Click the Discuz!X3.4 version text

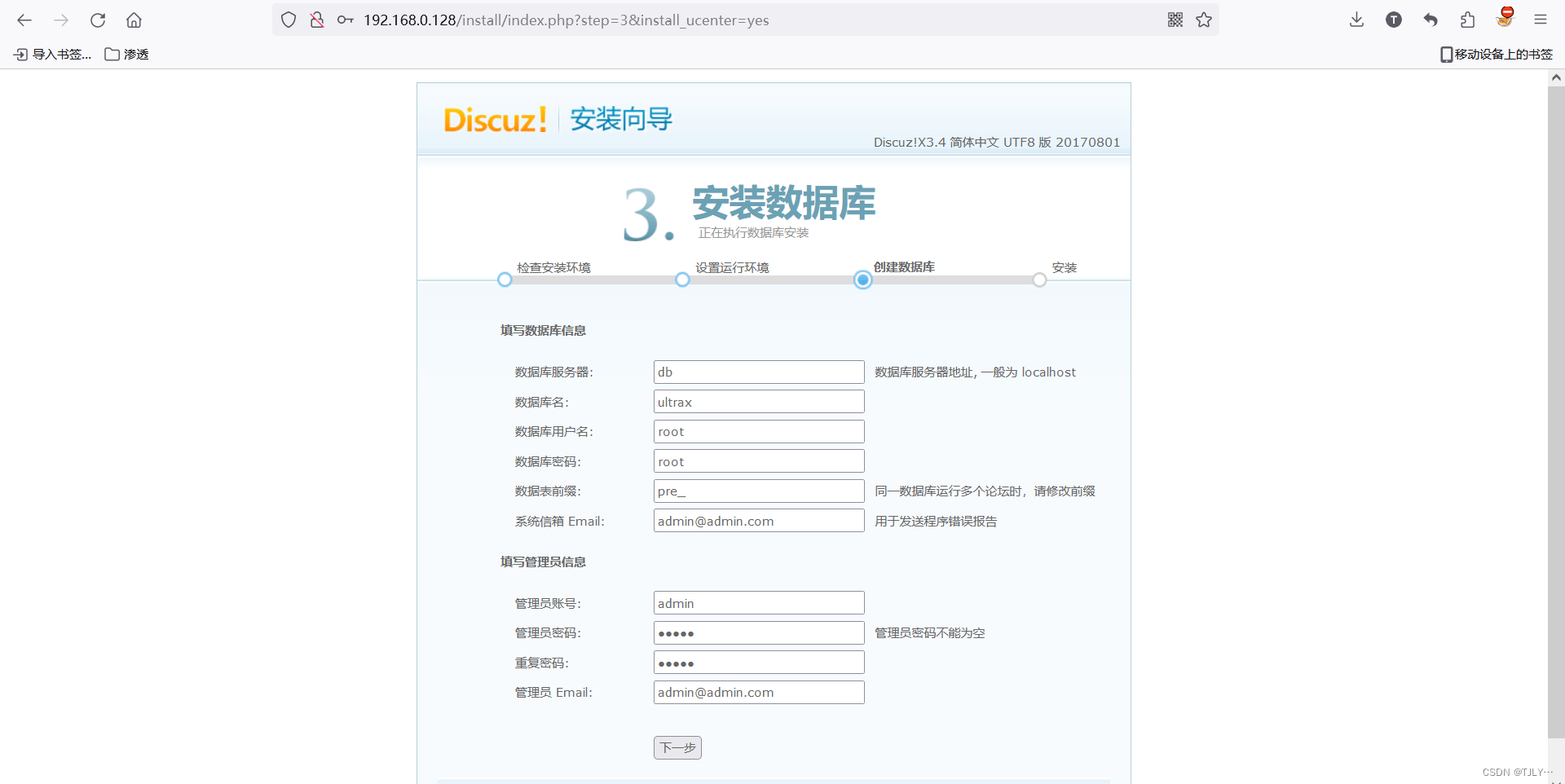pyautogui.click(x=997, y=143)
